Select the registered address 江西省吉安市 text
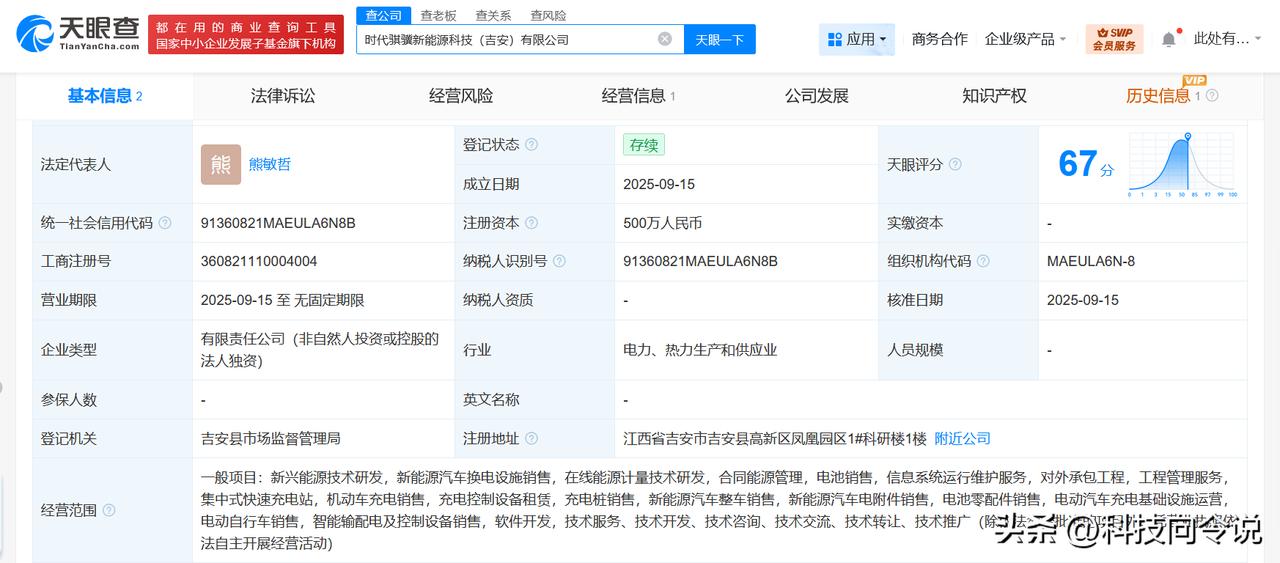The height and width of the screenshot is (563, 1280). (774, 438)
